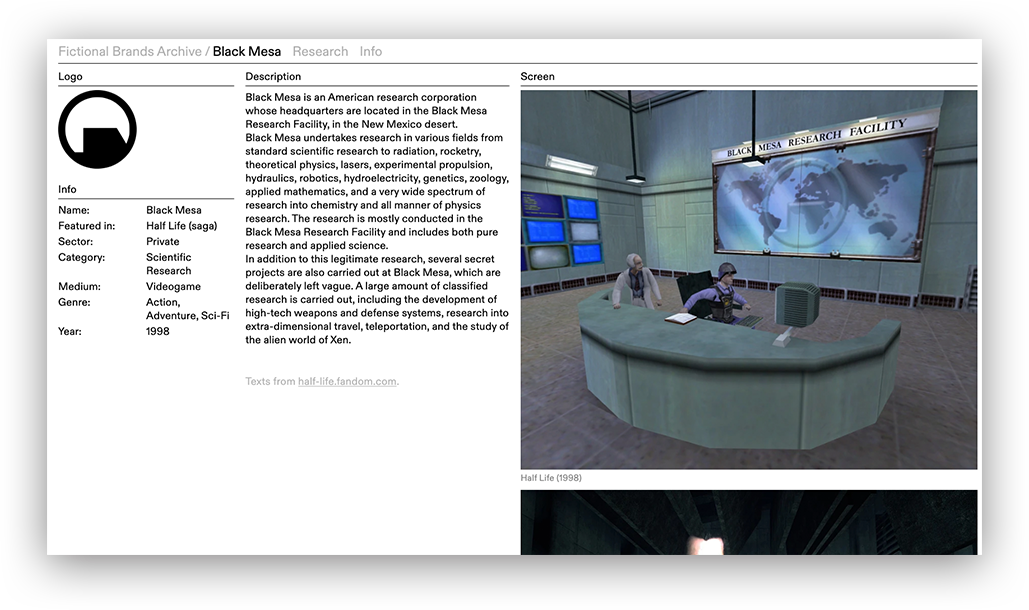Screen dimensions: 1029x610
Task: Select the '1998' year value
Action: click(x=158, y=331)
